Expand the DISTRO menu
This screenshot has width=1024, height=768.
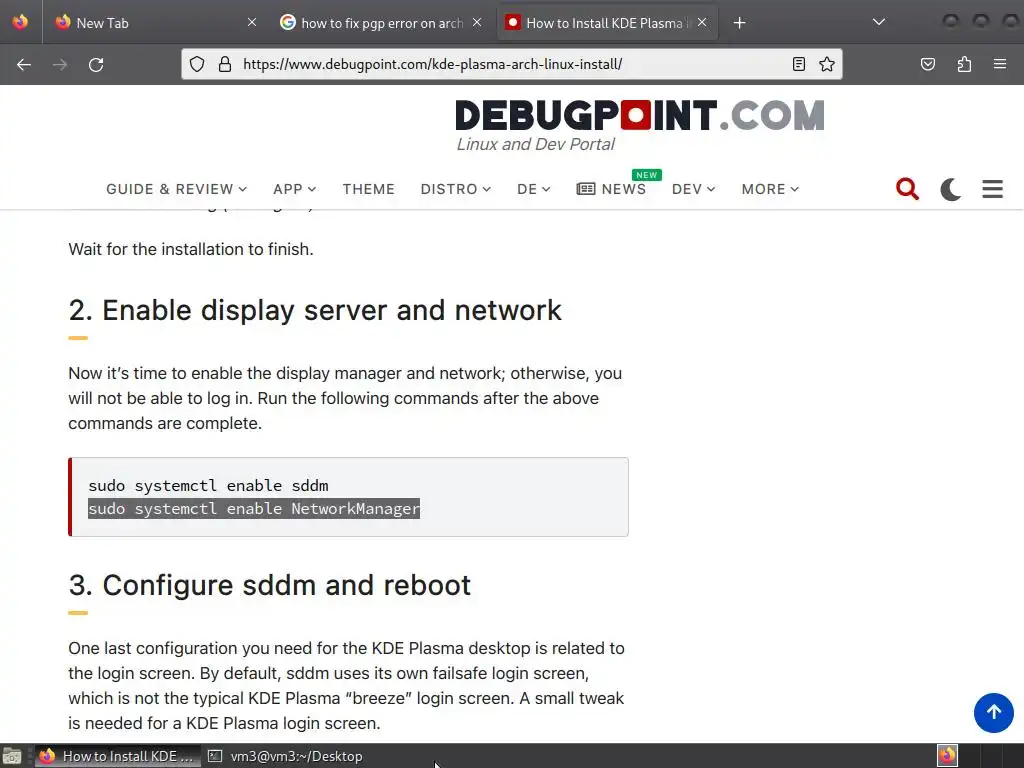[x=455, y=189]
